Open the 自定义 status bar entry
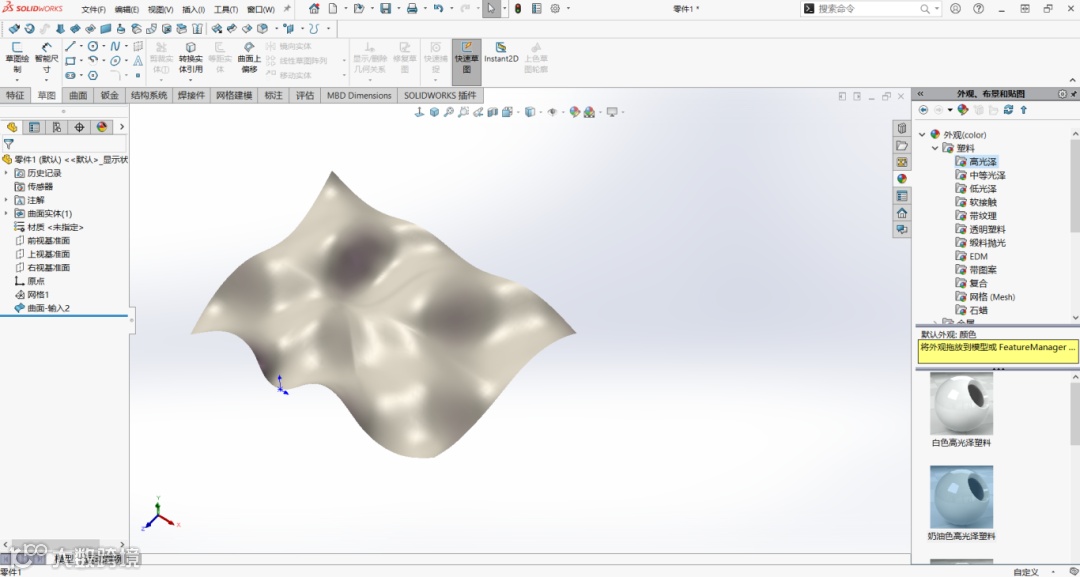 [1026, 571]
